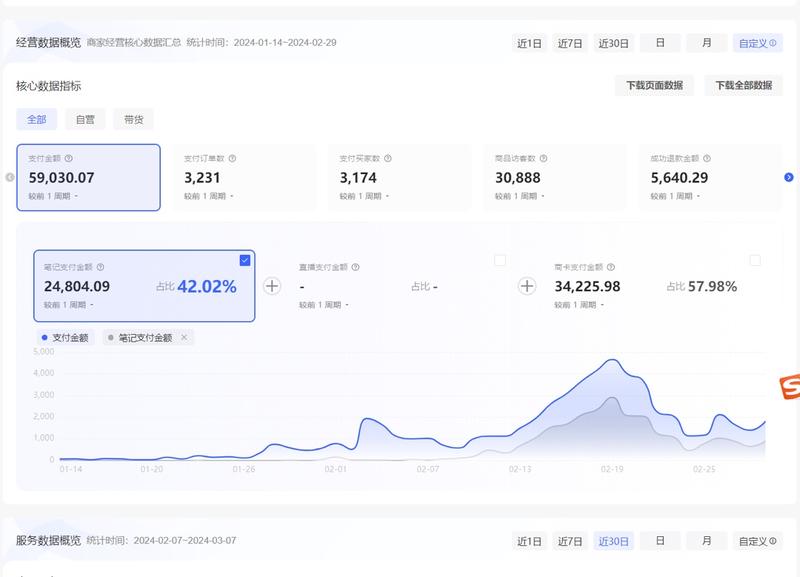The image size is (800, 577).
Task: Check the 商卡支付金额 checkbox
Action: [x=755, y=260]
